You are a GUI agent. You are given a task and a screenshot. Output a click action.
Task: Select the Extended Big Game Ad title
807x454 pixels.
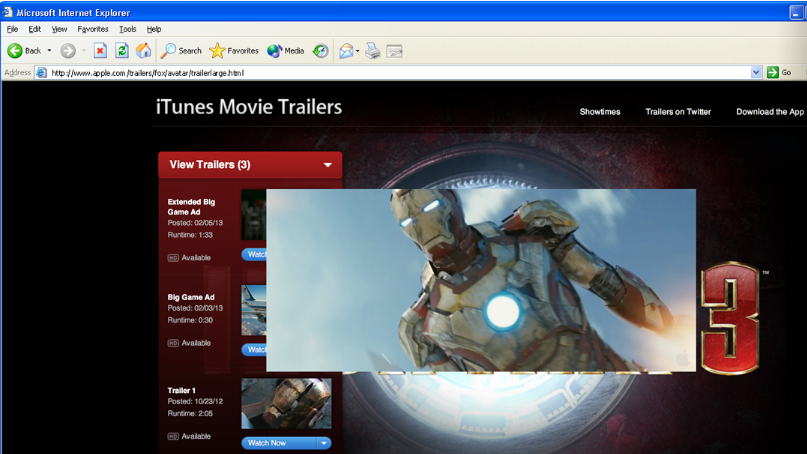tap(191, 207)
